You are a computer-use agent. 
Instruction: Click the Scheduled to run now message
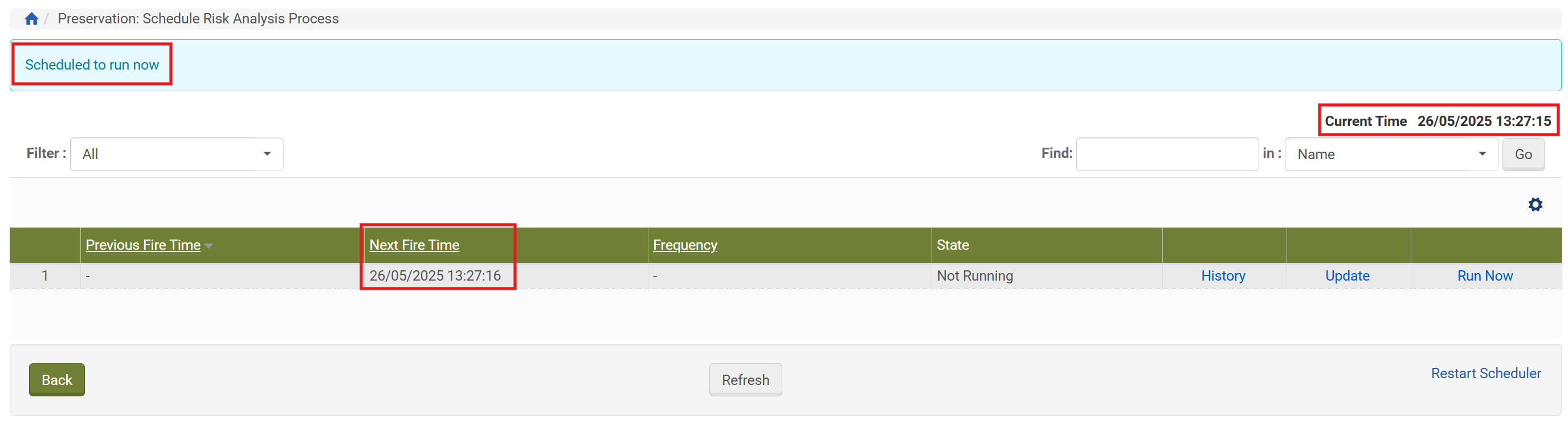[x=92, y=64]
